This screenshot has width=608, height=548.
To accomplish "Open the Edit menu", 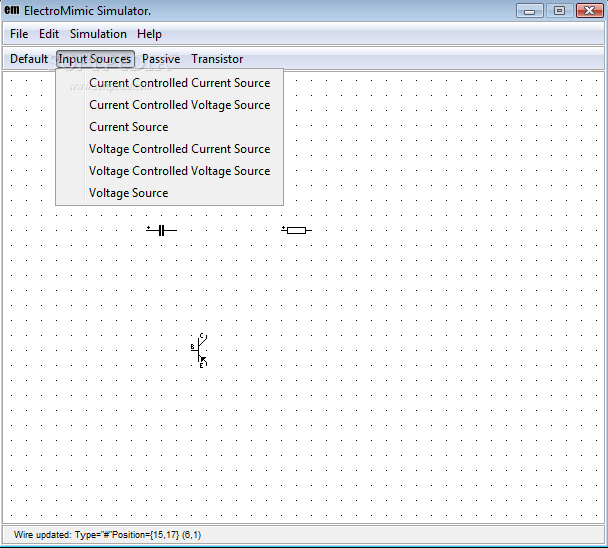I will [x=49, y=34].
